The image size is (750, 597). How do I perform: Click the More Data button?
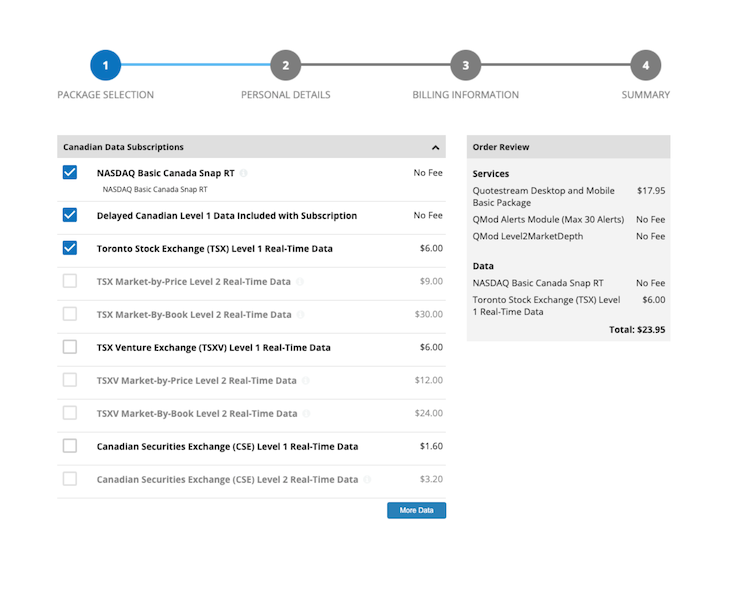416,510
